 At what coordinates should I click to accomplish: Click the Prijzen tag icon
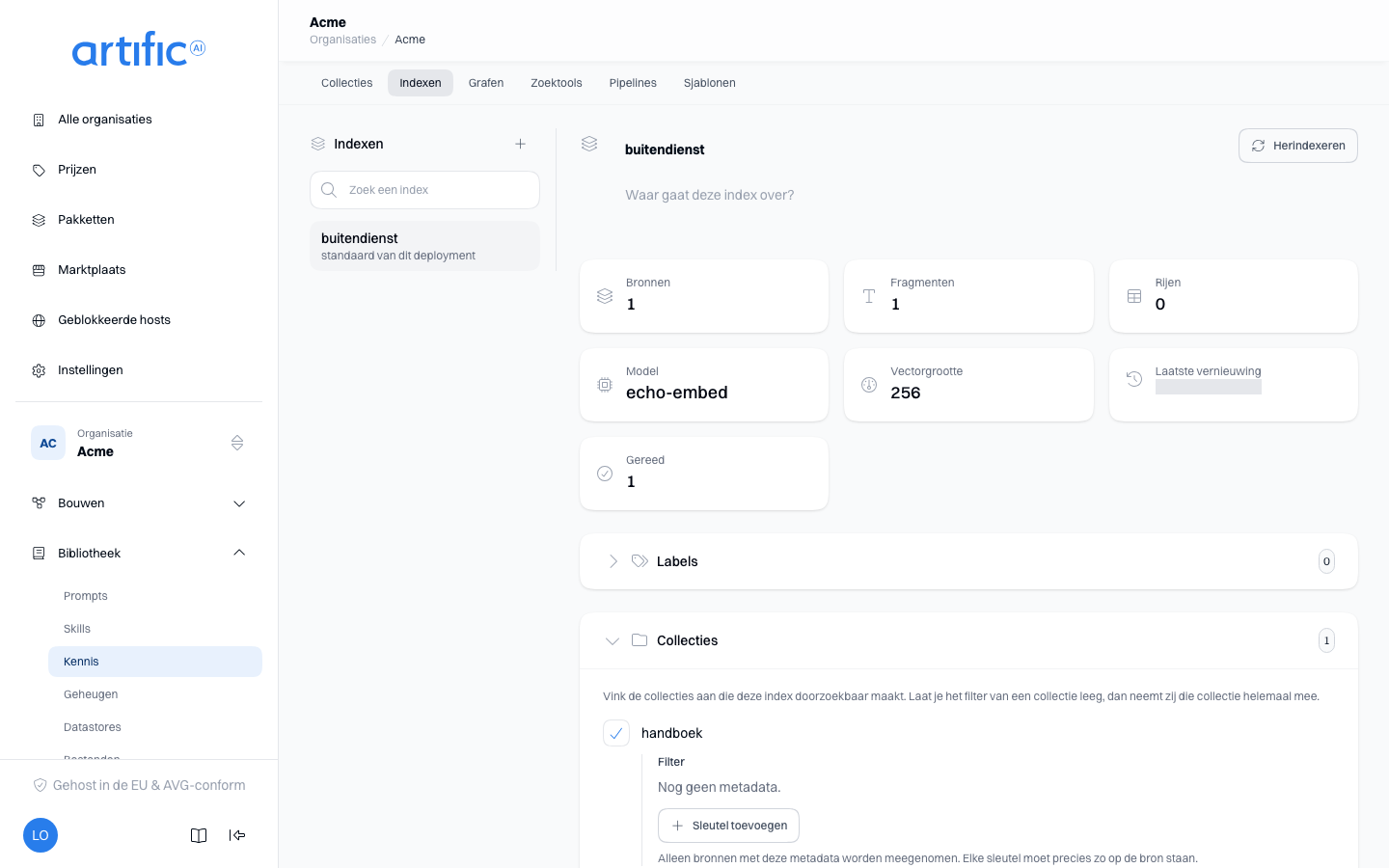pyautogui.click(x=39, y=170)
